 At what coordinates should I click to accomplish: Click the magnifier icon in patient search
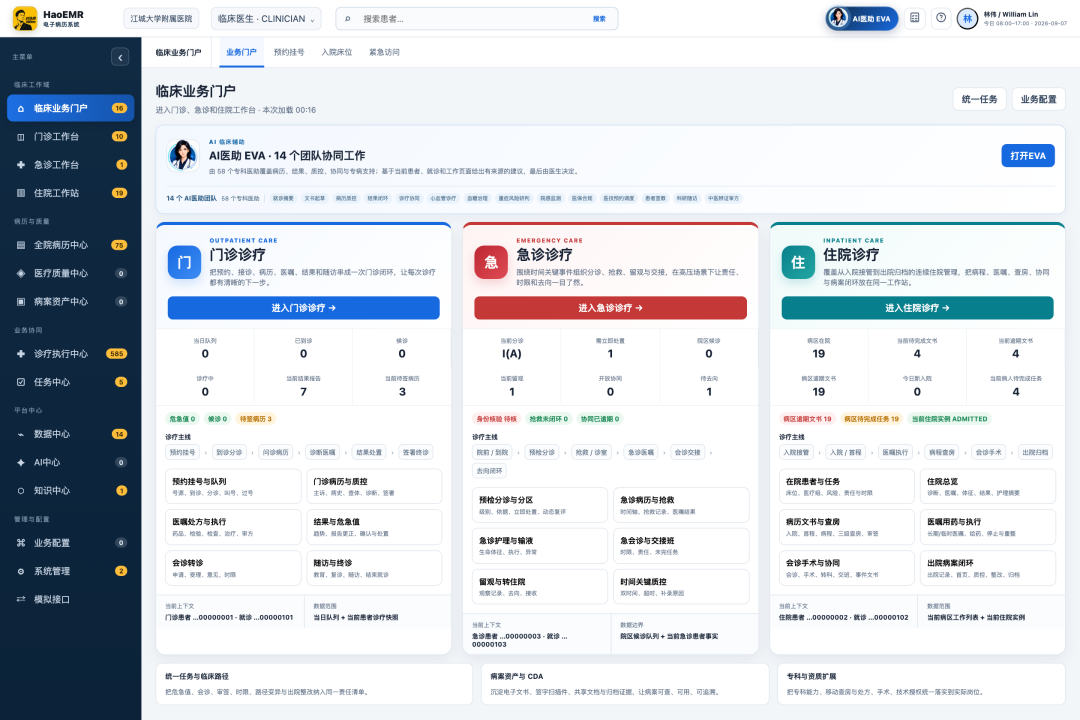pyautogui.click(x=348, y=19)
